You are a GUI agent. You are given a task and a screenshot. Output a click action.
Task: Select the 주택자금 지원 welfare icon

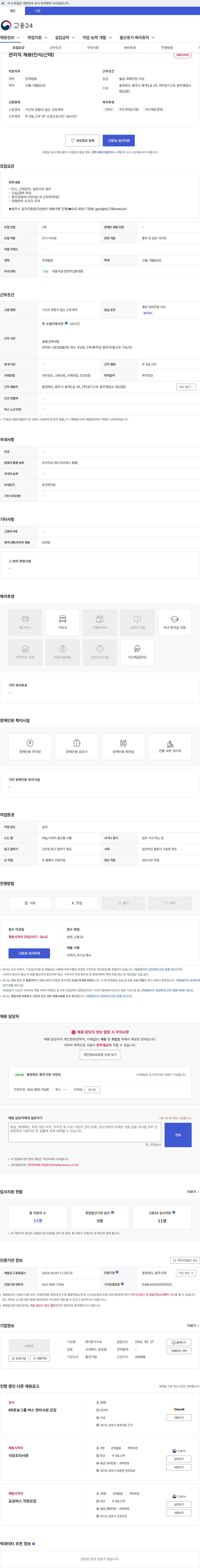(26, 652)
